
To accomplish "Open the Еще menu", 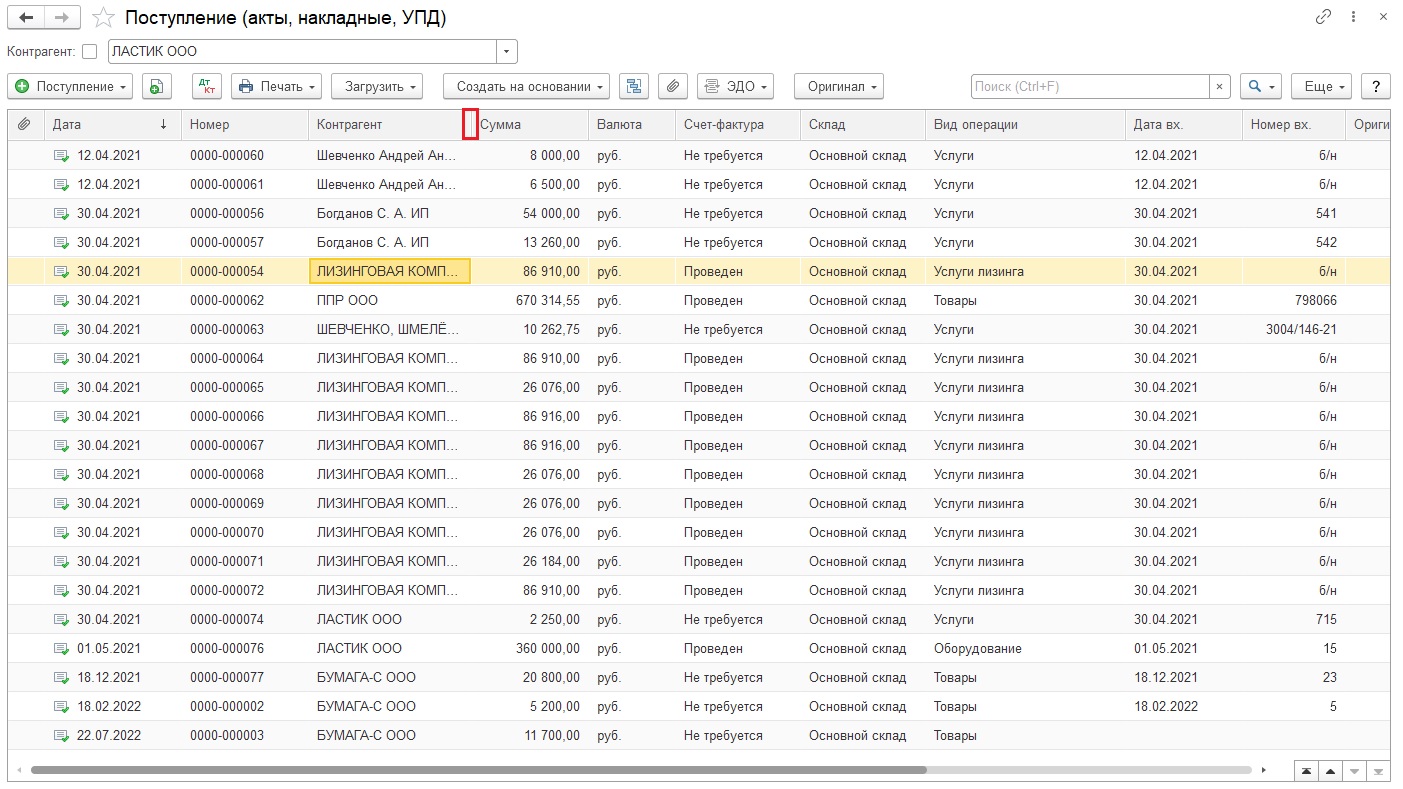I will pos(1322,87).
